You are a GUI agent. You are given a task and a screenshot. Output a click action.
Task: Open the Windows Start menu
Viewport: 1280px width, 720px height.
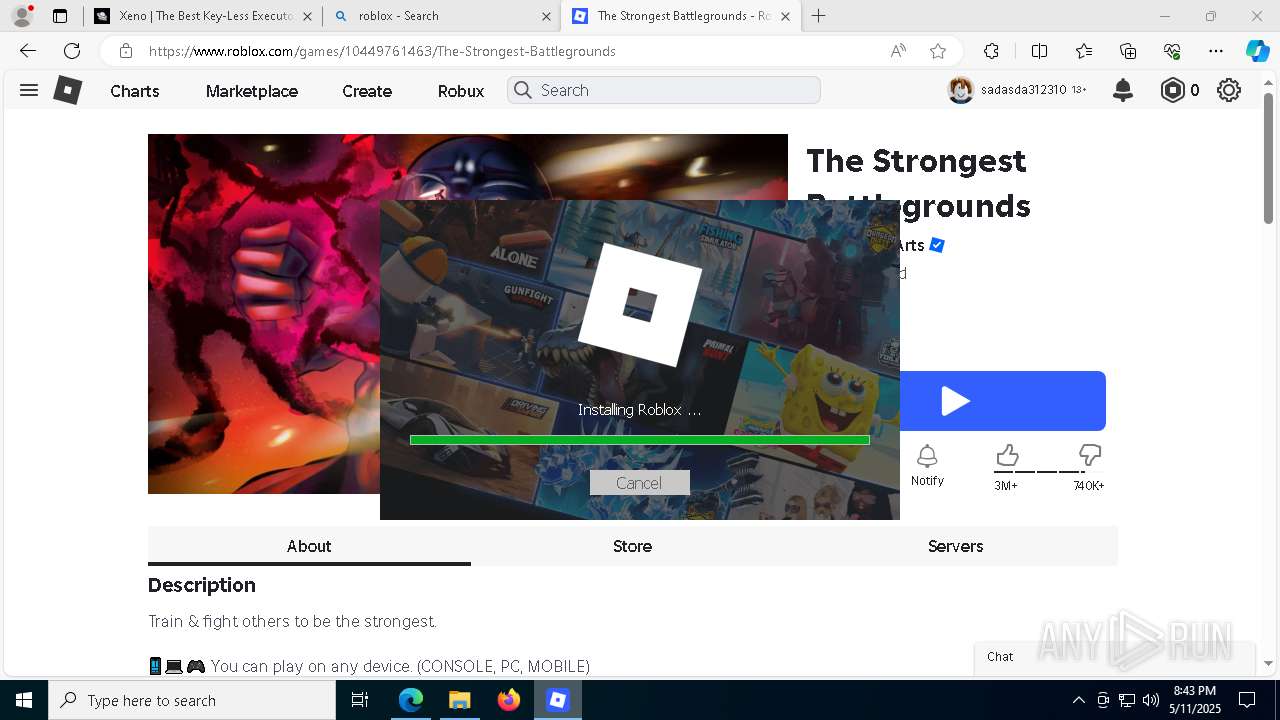24,700
